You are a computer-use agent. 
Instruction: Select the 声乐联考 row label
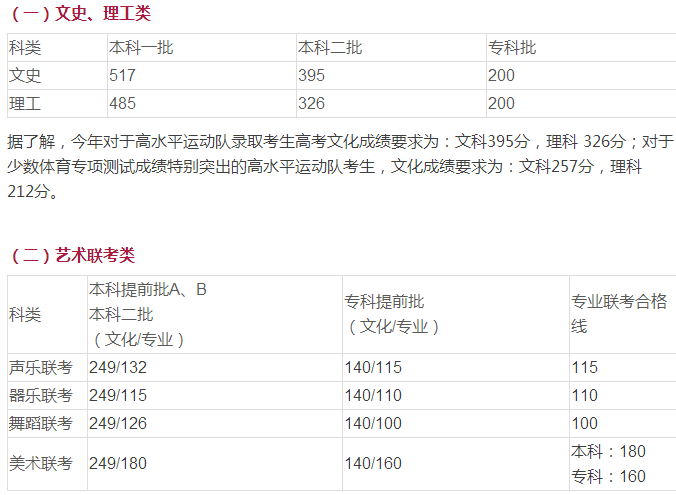(x=40, y=367)
